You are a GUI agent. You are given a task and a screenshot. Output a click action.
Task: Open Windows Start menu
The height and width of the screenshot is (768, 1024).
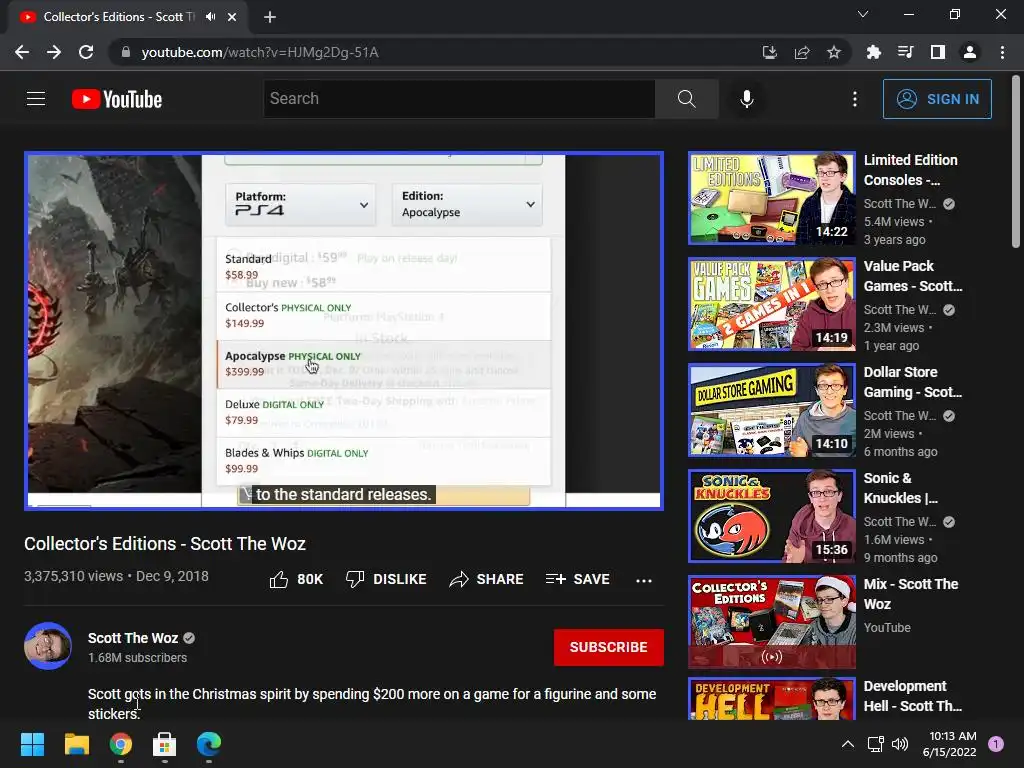[x=32, y=744]
